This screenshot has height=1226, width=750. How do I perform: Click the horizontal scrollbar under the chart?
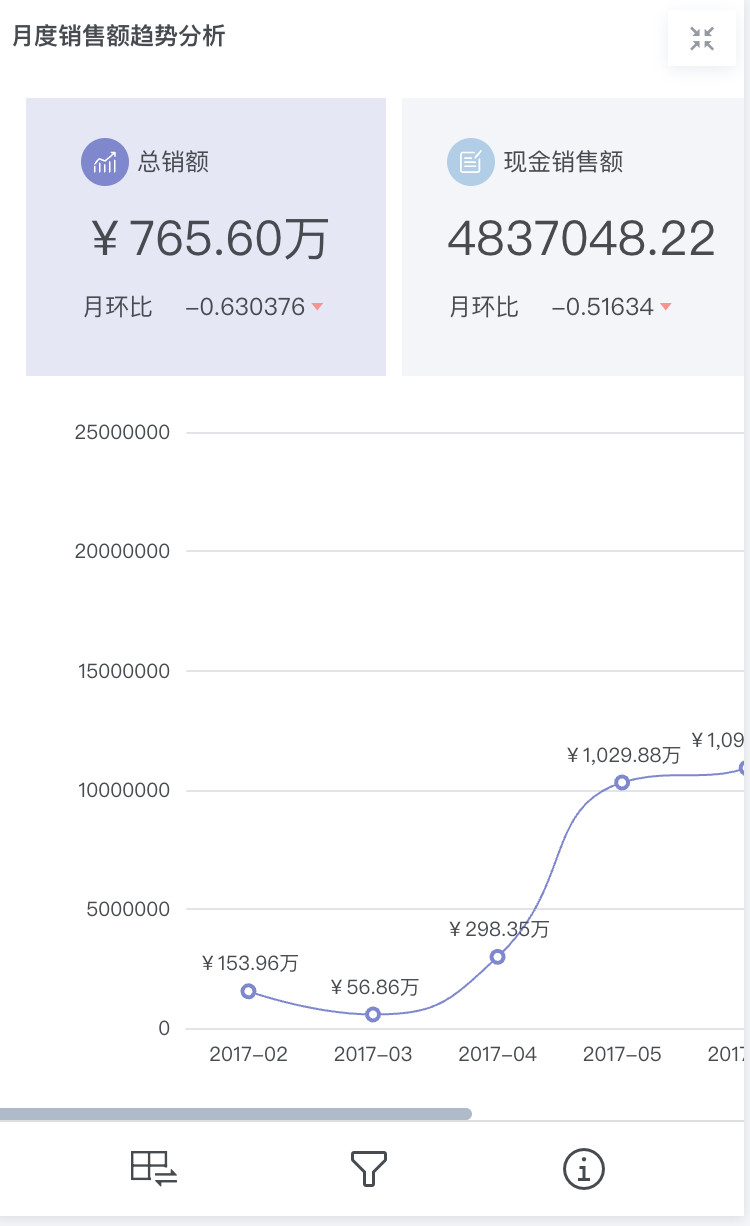[235, 1114]
